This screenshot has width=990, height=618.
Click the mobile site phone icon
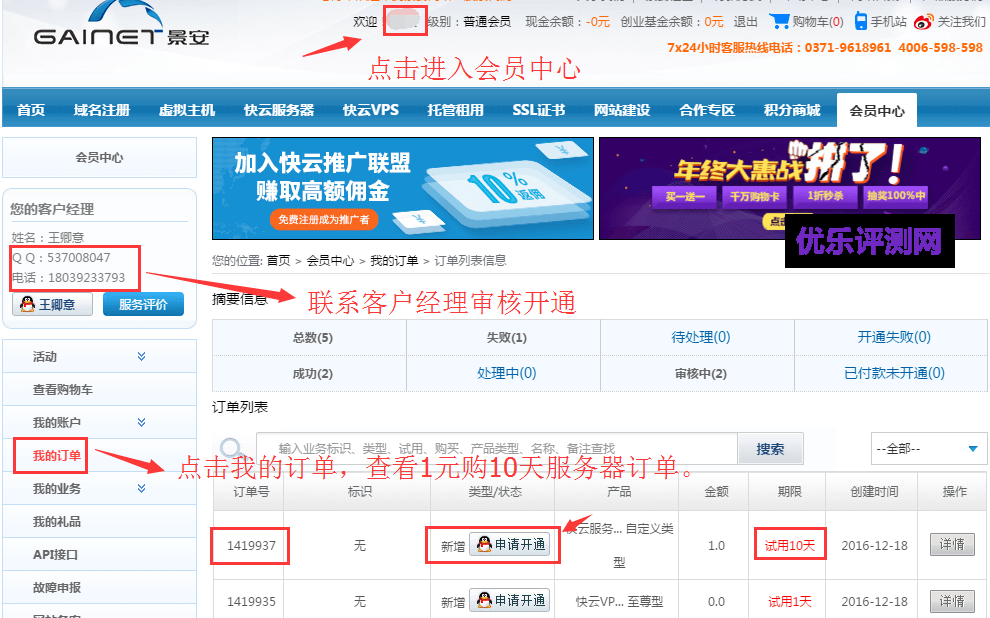(x=860, y=21)
